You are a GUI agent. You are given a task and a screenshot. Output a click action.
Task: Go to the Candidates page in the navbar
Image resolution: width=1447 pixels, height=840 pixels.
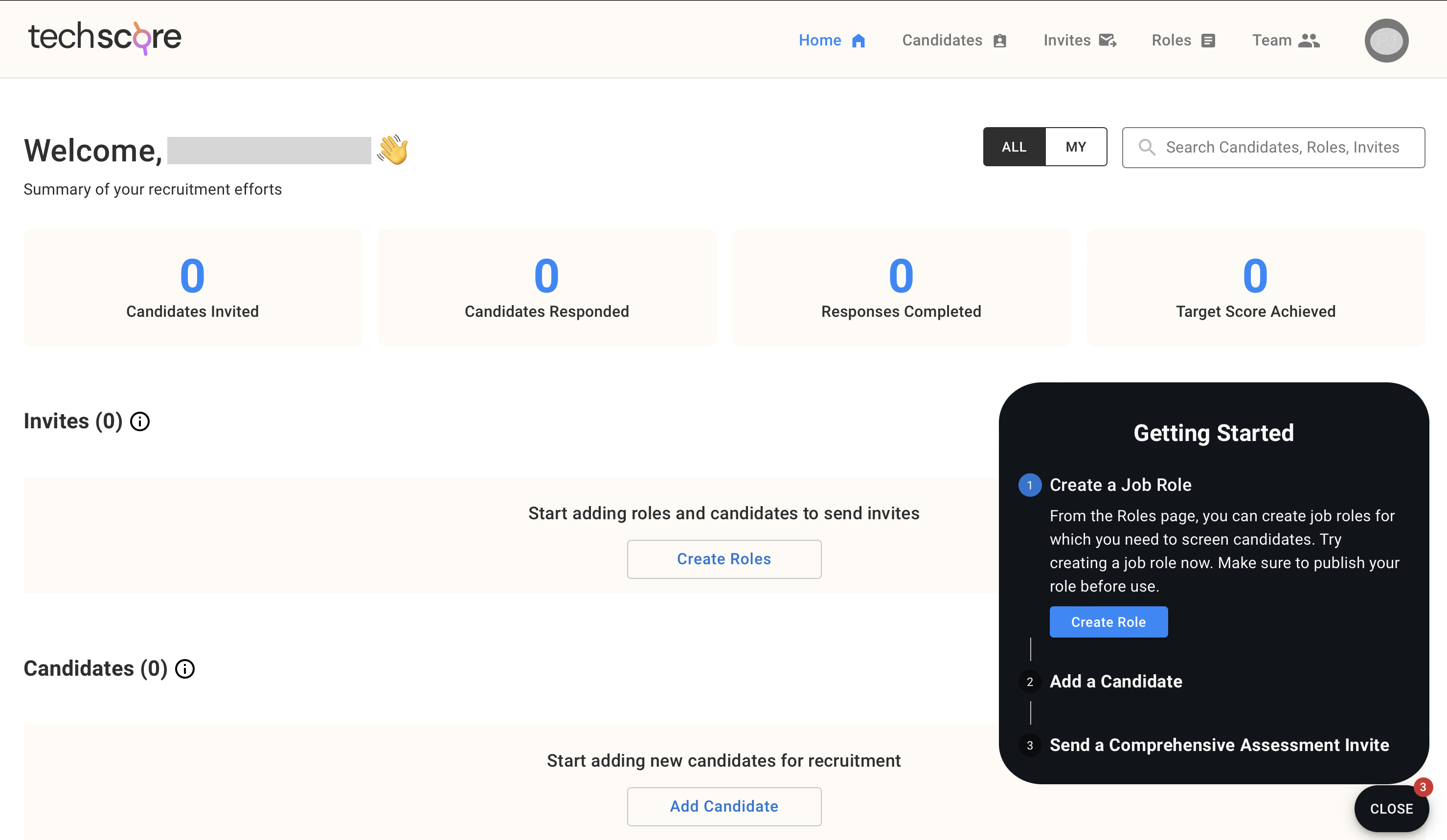954,40
